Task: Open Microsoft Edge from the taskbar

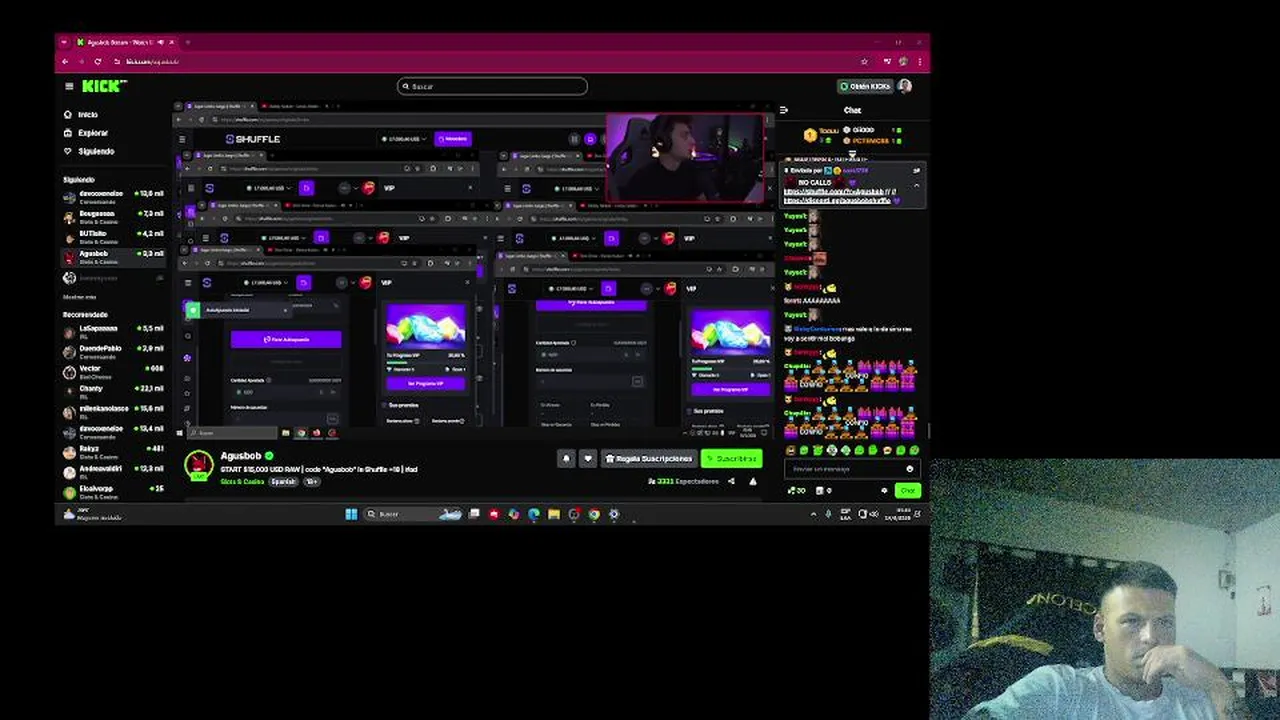Action: 534,514
